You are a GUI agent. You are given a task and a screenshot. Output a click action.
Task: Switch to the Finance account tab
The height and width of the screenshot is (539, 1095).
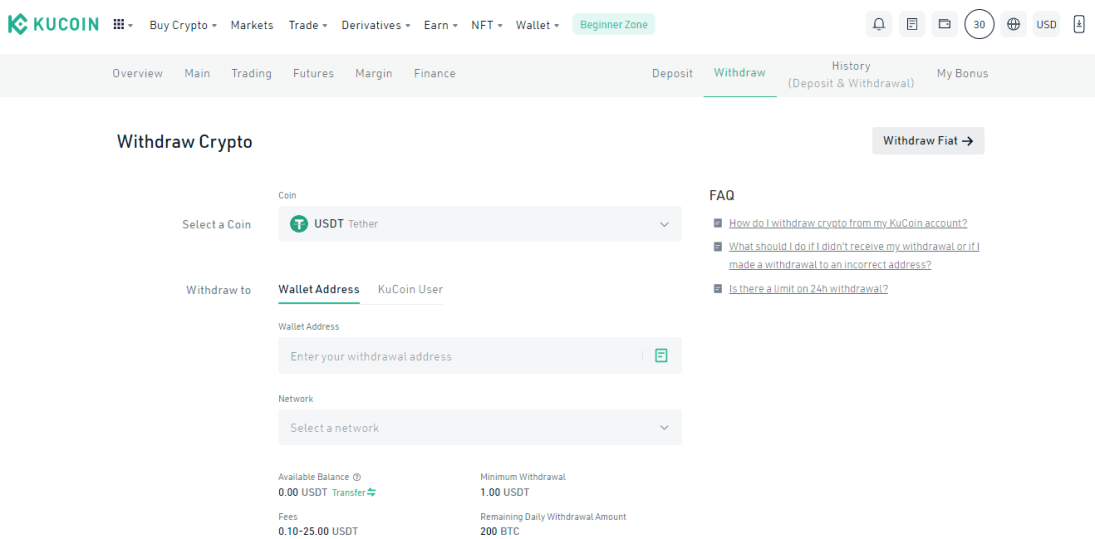(x=434, y=73)
